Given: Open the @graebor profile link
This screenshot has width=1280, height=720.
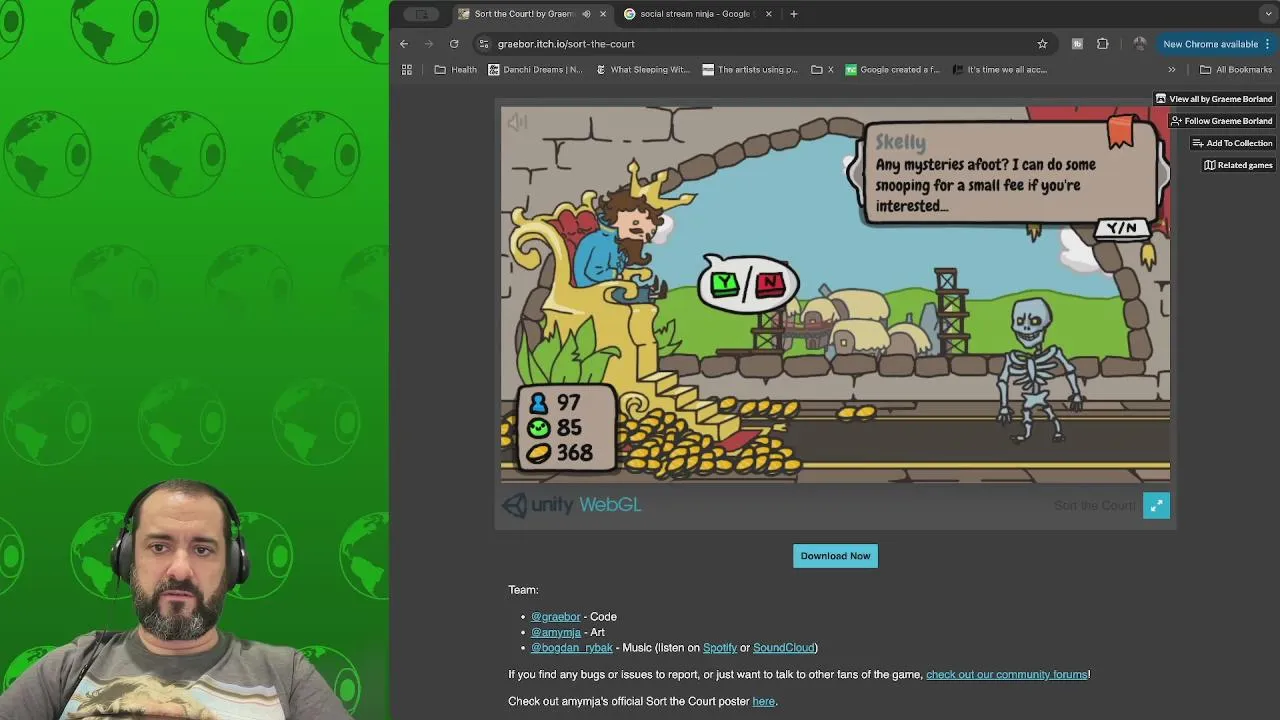Looking at the screenshot, I should pos(555,617).
